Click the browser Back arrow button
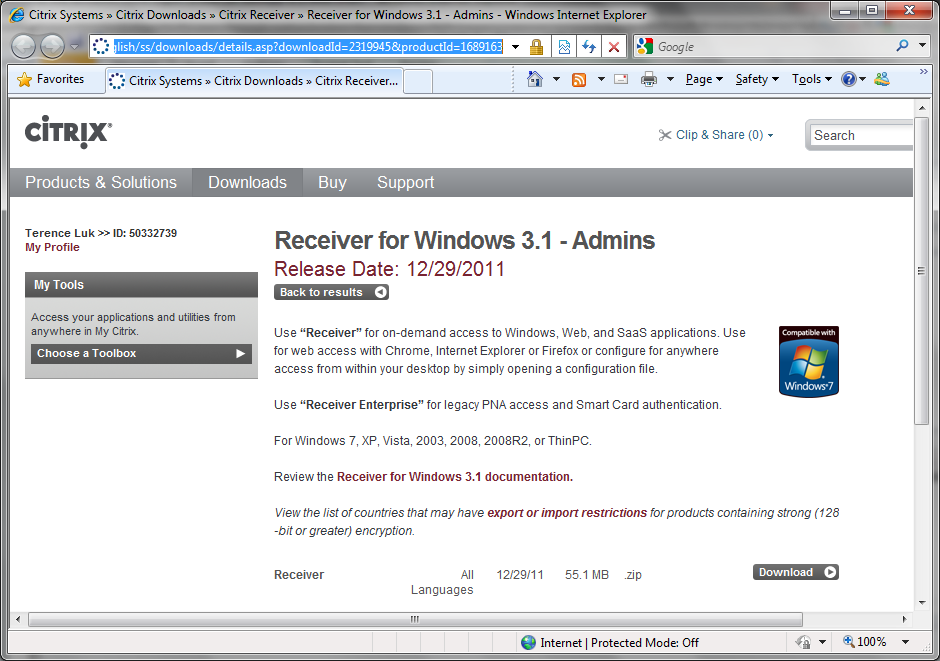This screenshot has width=940, height=661. click(x=23, y=47)
